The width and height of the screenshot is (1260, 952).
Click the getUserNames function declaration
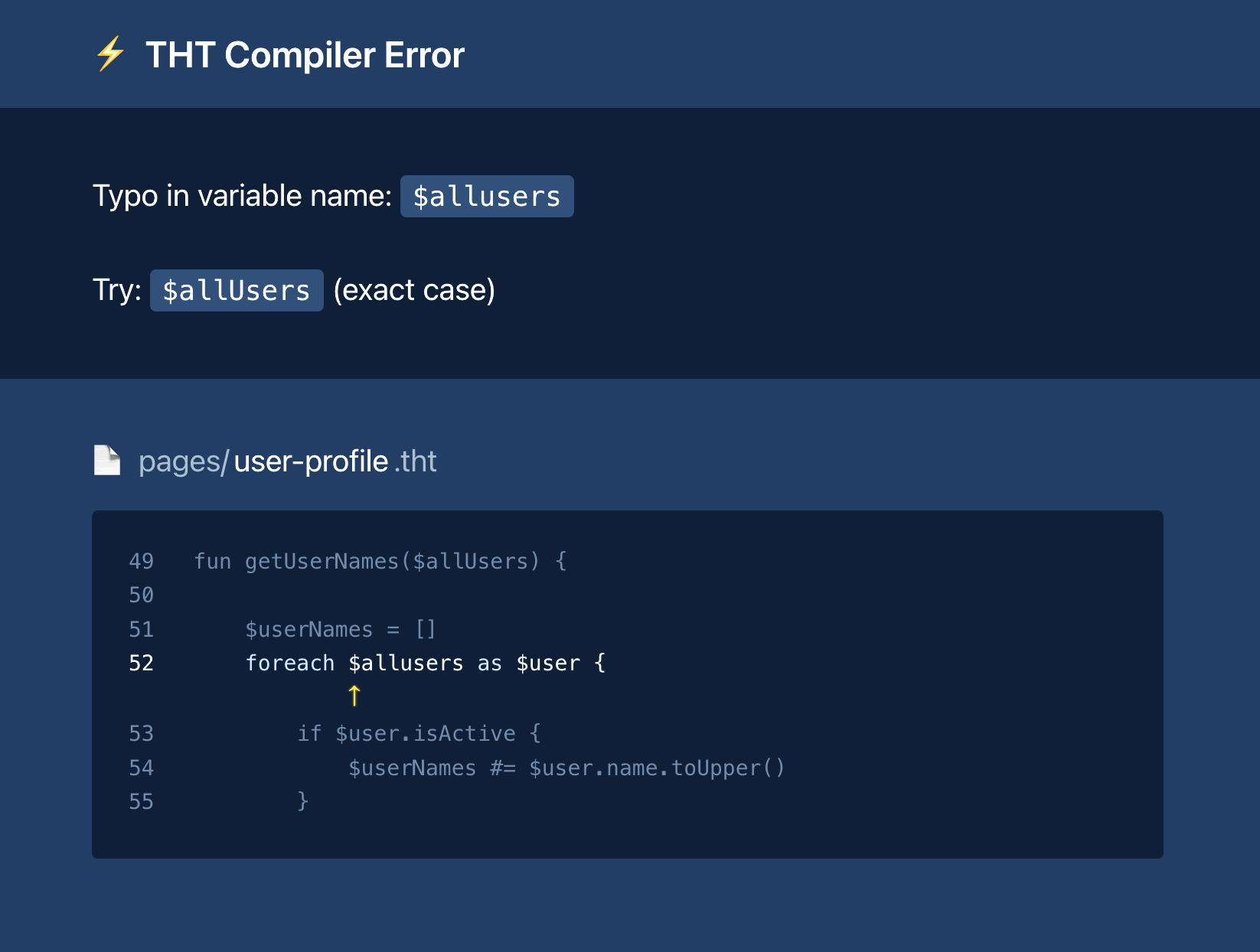click(380, 561)
